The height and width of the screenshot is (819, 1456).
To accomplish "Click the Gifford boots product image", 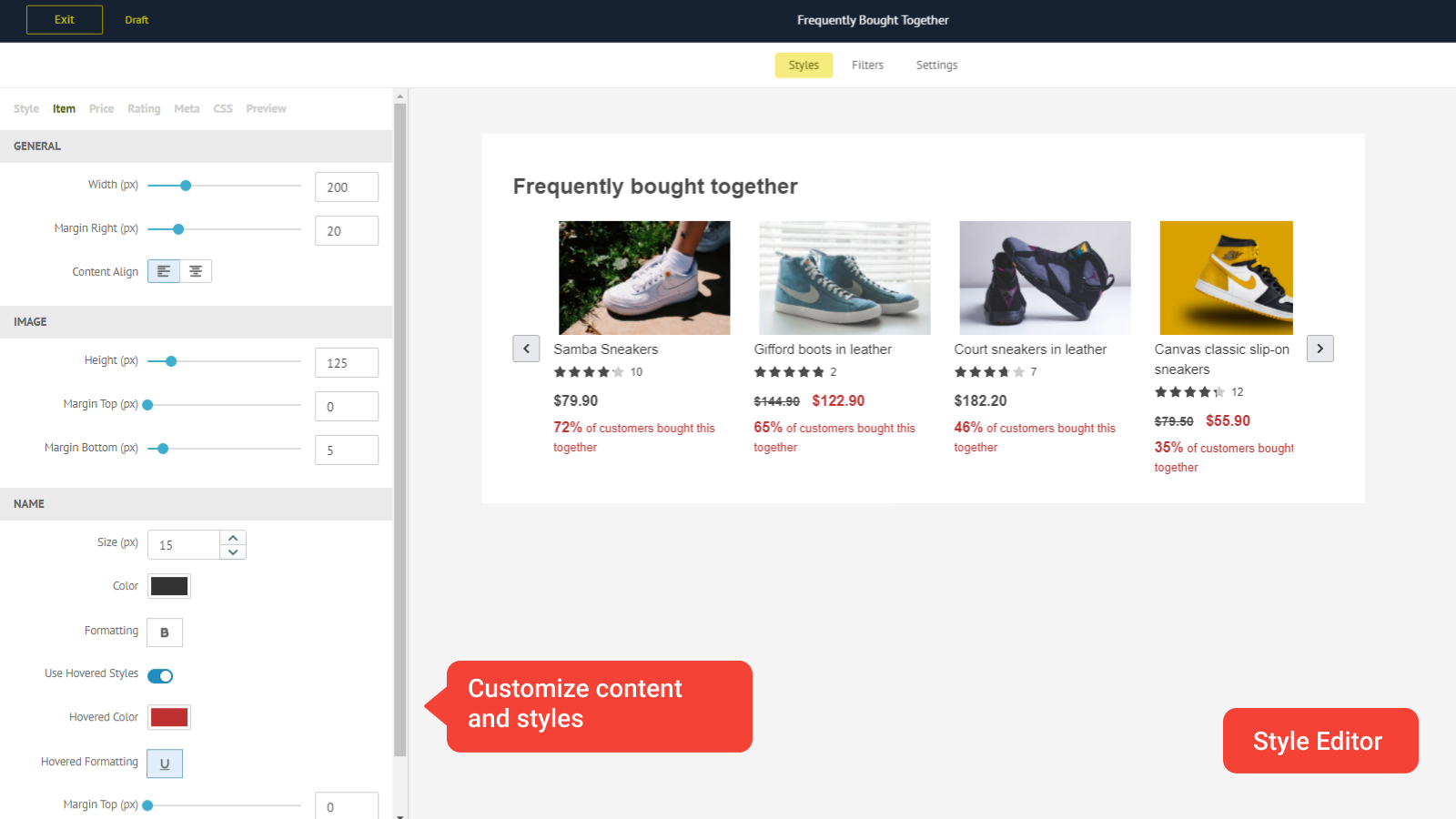I will point(844,278).
